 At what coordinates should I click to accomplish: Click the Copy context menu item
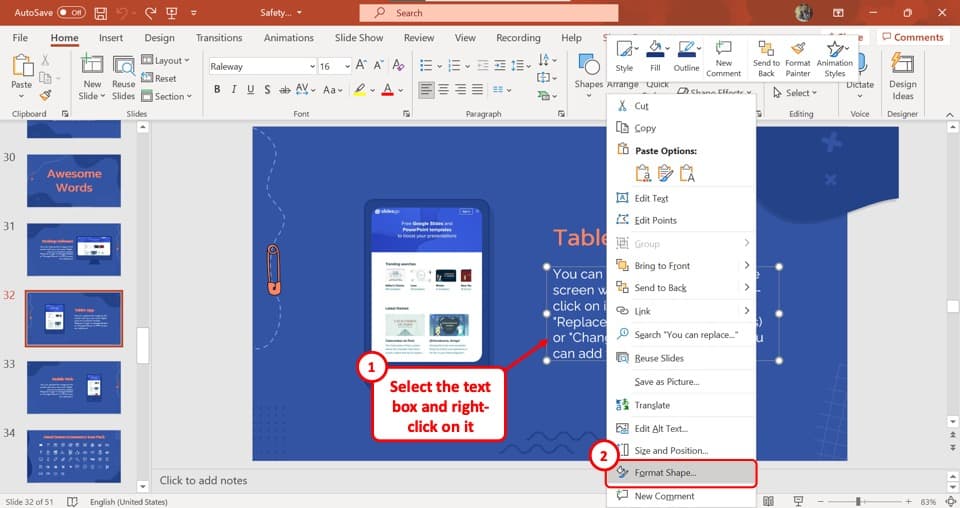coord(681,128)
